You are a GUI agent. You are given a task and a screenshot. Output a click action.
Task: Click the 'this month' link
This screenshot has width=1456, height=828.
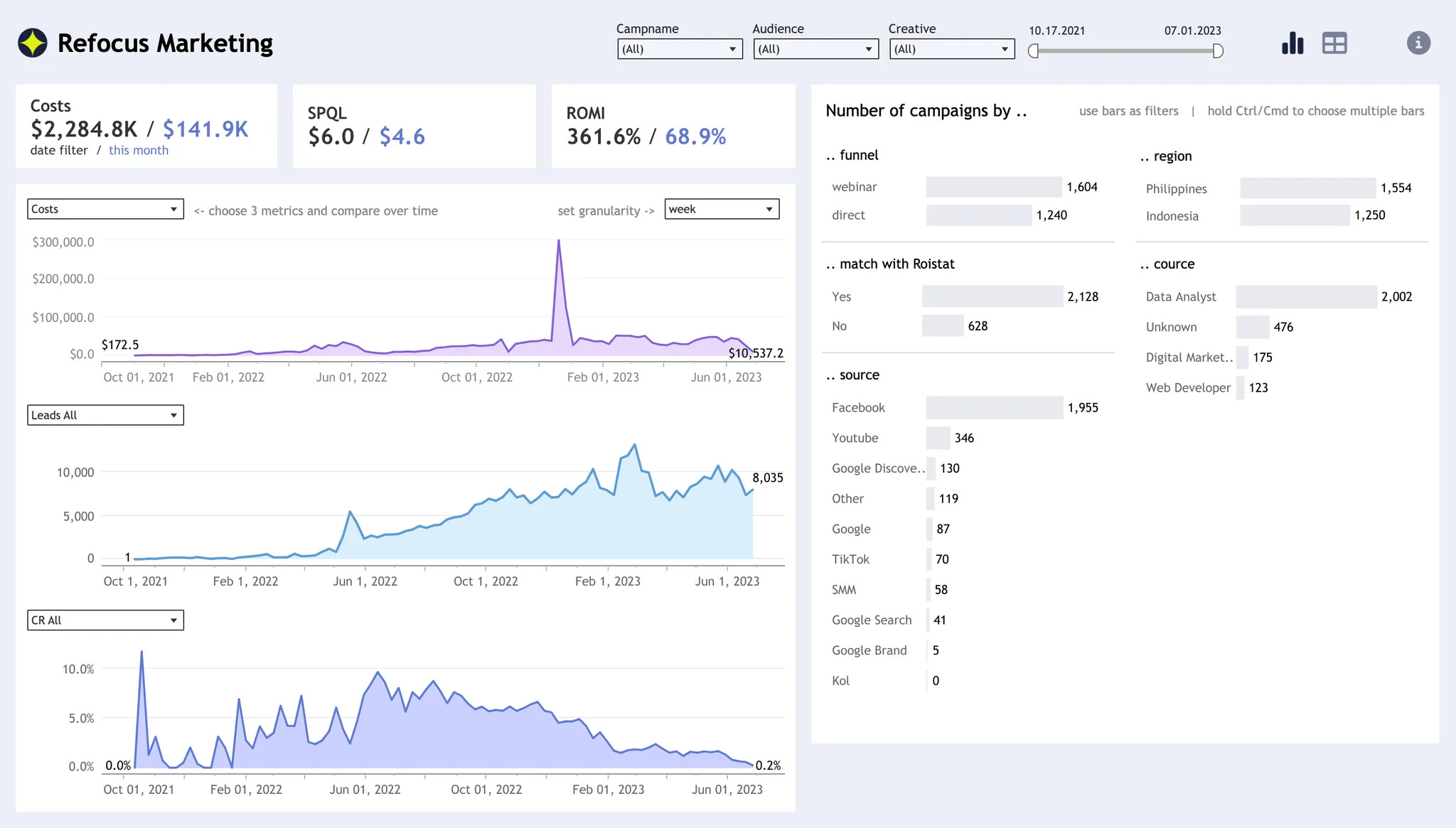(139, 150)
